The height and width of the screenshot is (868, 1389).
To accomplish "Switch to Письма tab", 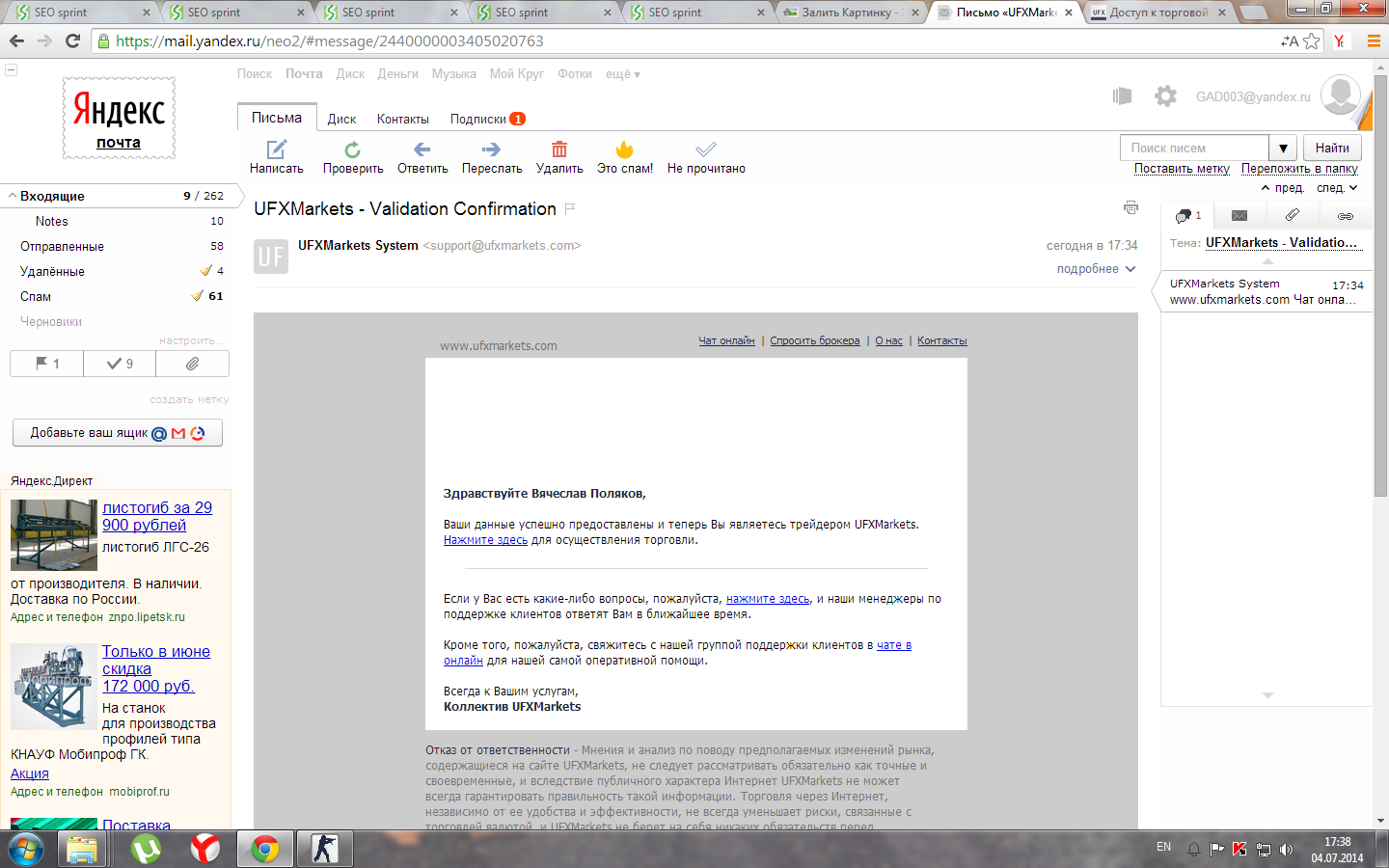I will pos(277,118).
